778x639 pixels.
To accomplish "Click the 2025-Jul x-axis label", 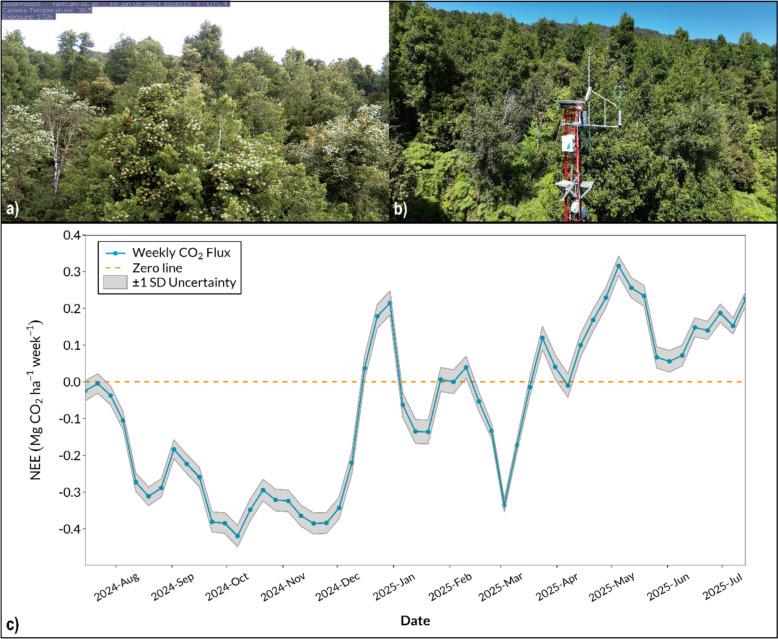I will [723, 587].
